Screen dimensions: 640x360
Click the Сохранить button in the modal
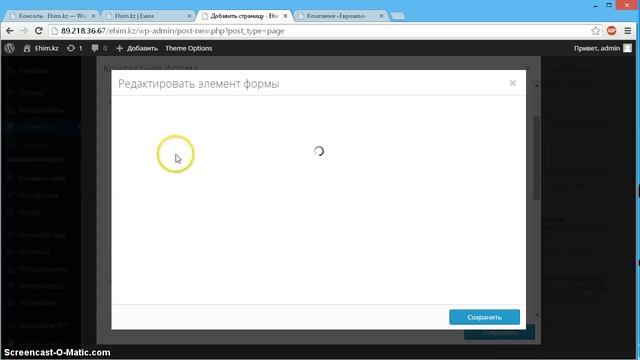coord(484,317)
